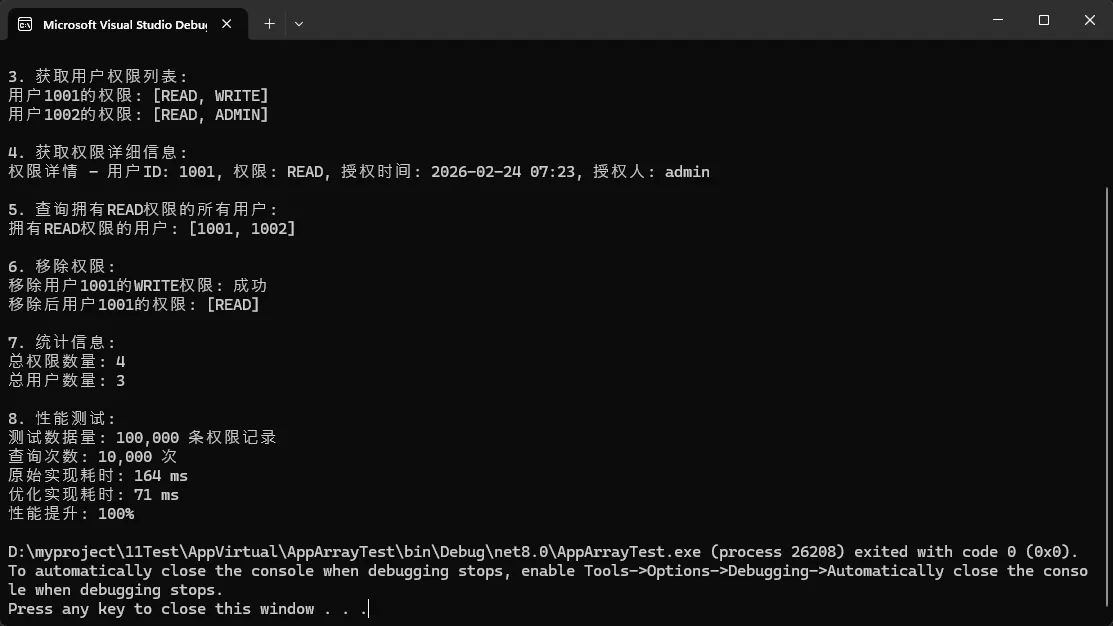1113x626 pixels.
Task: Click the user 1001 "[READ, WRITE]" output line
Action: pos(138,96)
